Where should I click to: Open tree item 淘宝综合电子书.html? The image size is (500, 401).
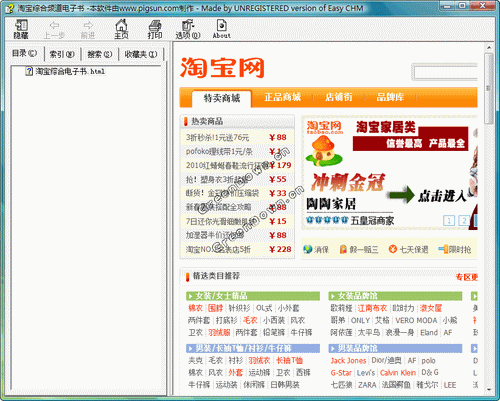click(x=70, y=71)
